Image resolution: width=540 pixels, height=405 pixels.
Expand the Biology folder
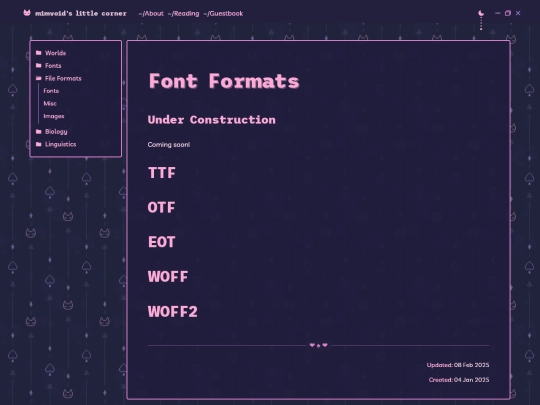pyautogui.click(x=56, y=132)
